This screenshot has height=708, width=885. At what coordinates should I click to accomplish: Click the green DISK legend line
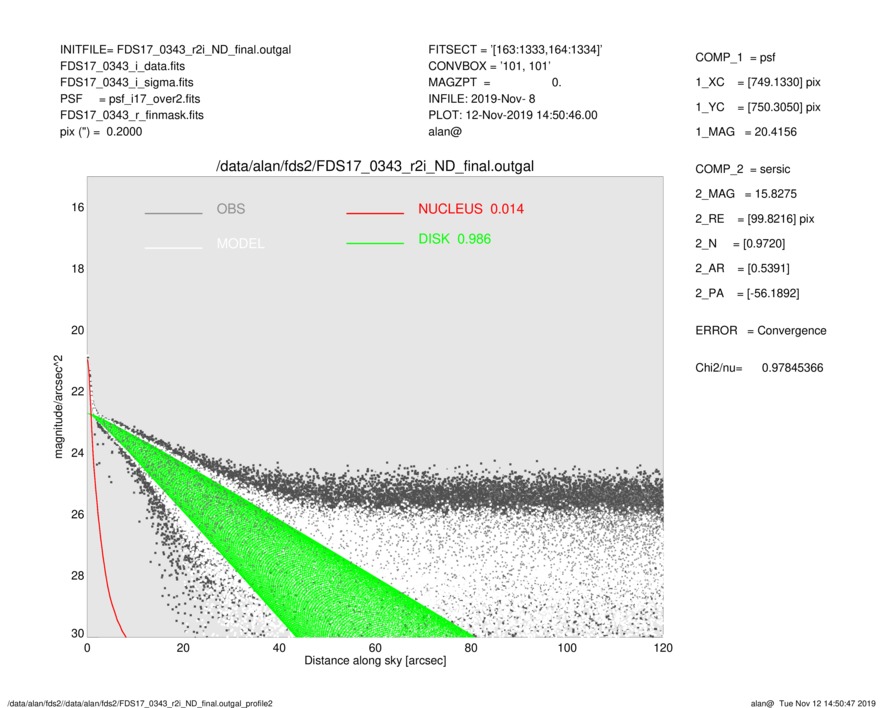tap(375, 243)
